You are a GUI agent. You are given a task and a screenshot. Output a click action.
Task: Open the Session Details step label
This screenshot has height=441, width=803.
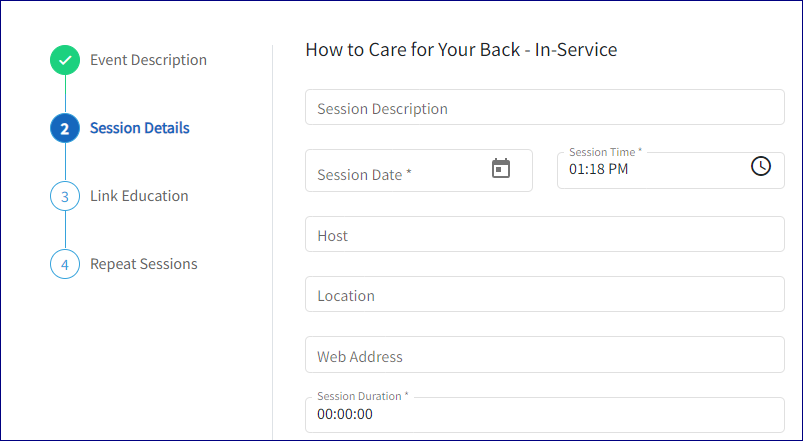(139, 128)
